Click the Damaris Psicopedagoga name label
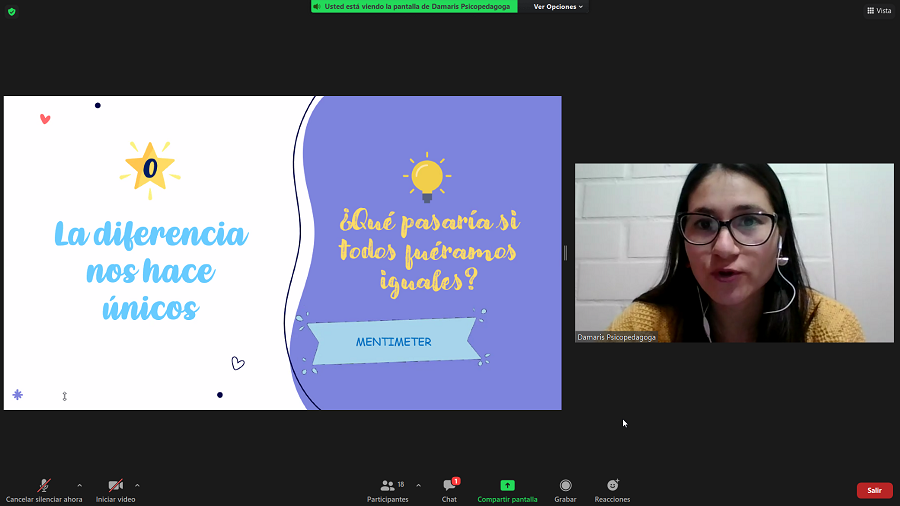 pos(616,337)
